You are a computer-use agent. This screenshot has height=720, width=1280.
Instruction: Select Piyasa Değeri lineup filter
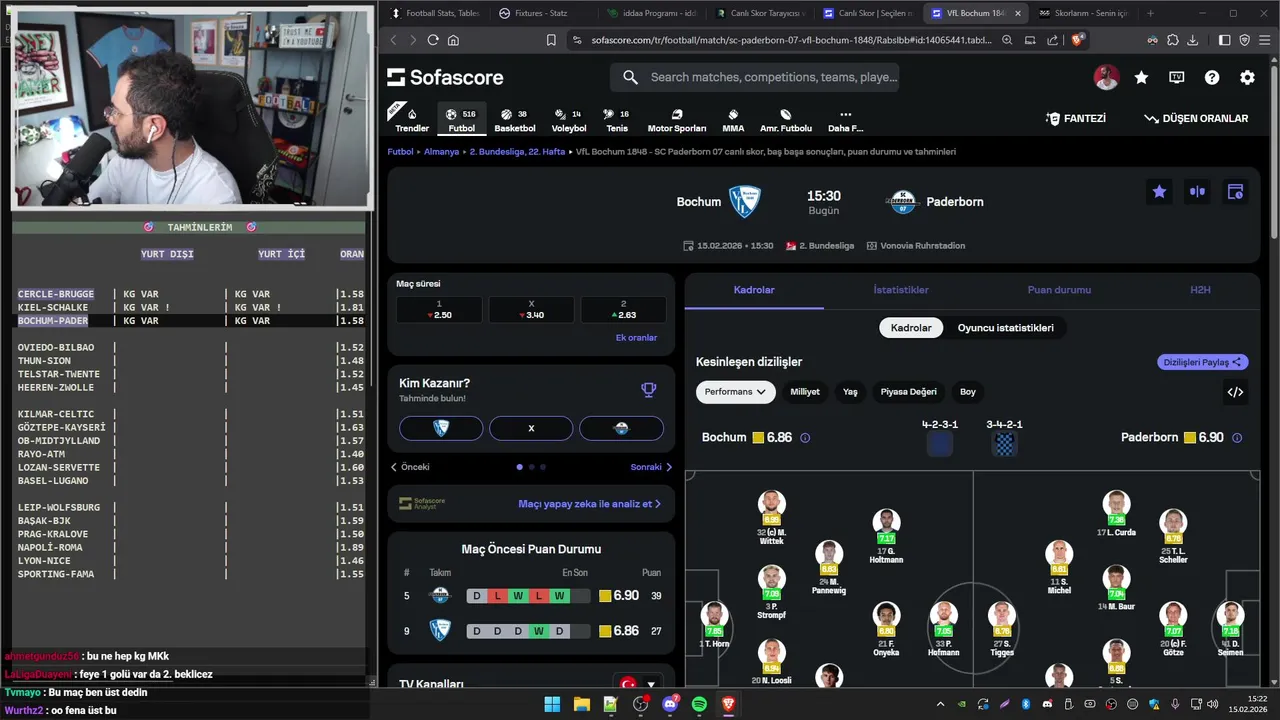(908, 392)
